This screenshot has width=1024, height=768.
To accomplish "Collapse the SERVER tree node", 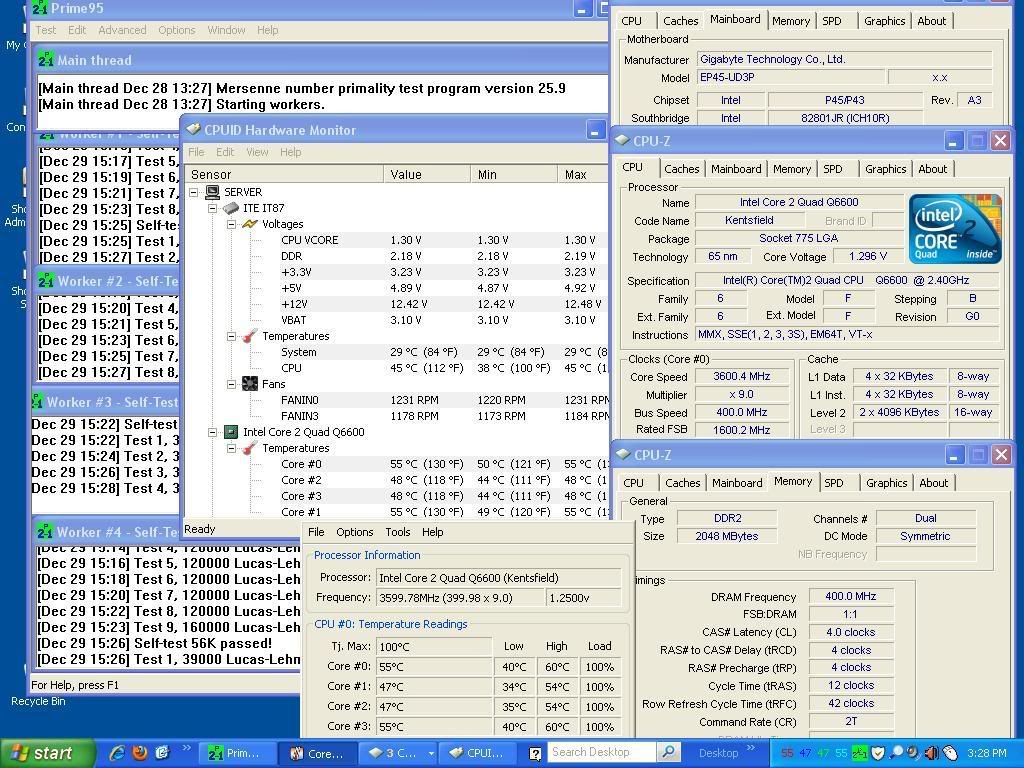I will [194, 193].
